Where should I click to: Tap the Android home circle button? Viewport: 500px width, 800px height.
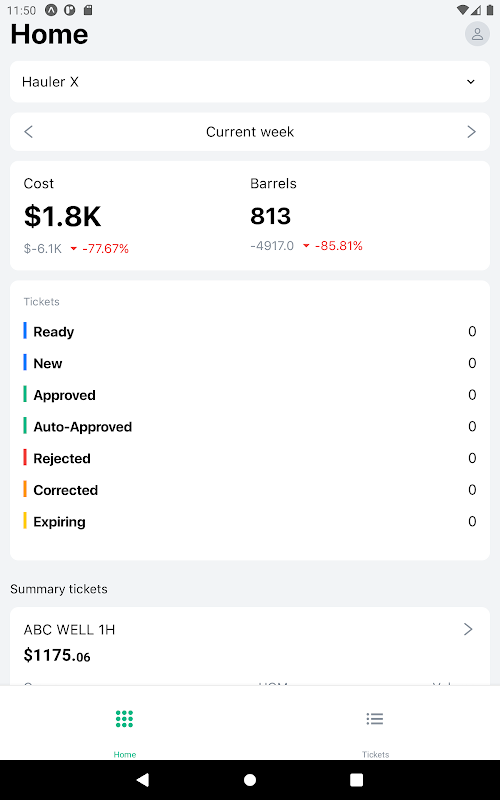pos(250,780)
